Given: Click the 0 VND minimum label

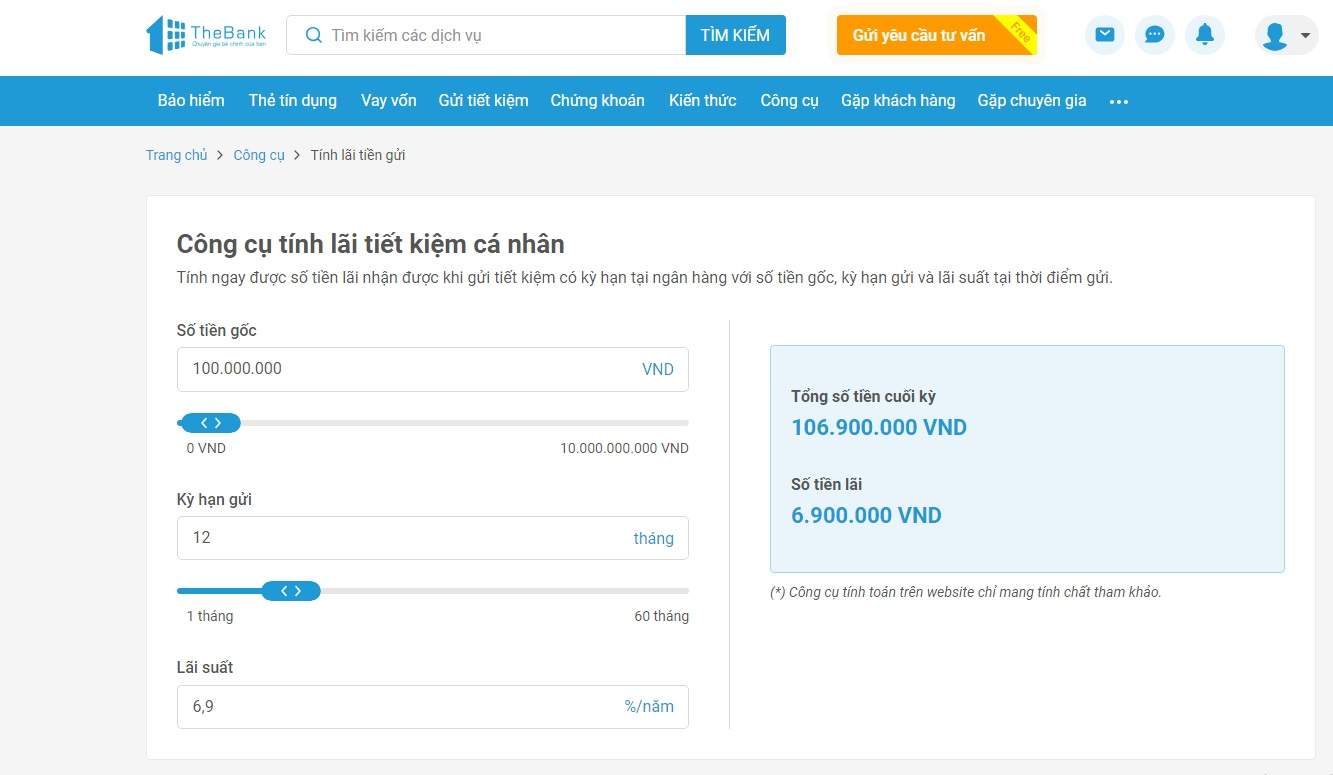Looking at the screenshot, I should 206,448.
